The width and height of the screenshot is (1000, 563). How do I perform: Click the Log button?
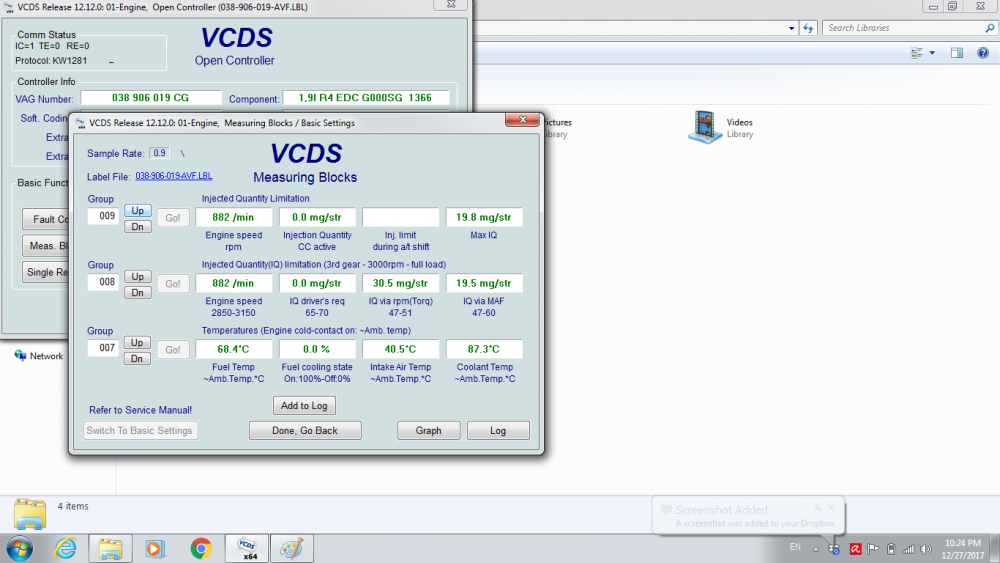coord(498,430)
